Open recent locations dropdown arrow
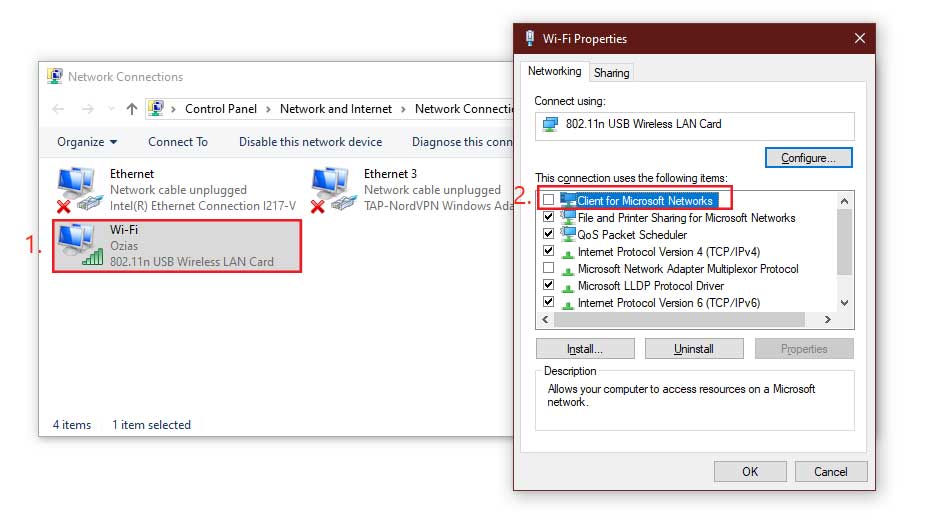 pyautogui.click(x=111, y=109)
